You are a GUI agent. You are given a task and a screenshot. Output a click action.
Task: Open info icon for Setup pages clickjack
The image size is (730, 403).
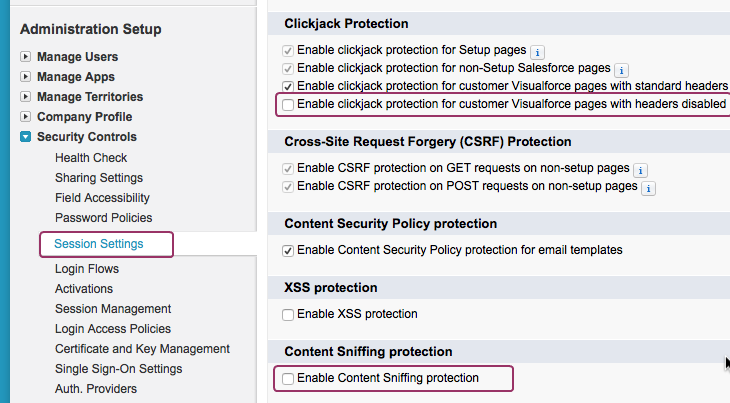point(537,53)
